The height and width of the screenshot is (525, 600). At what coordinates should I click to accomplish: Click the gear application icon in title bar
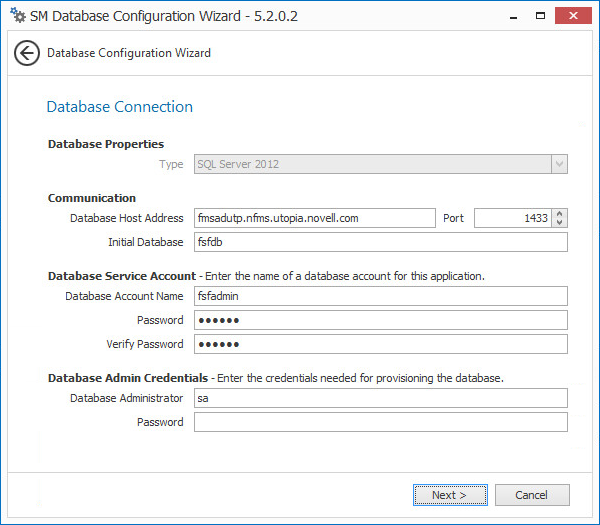tap(17, 17)
